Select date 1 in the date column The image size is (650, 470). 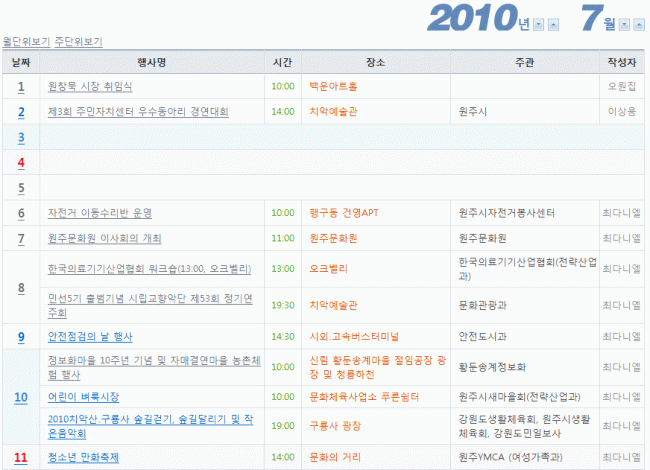pos(20,87)
